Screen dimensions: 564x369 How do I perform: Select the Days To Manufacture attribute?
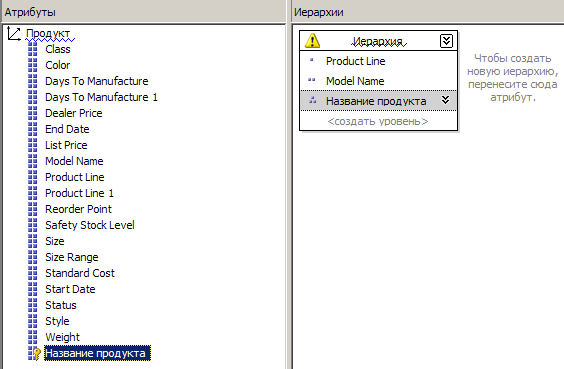[96, 81]
